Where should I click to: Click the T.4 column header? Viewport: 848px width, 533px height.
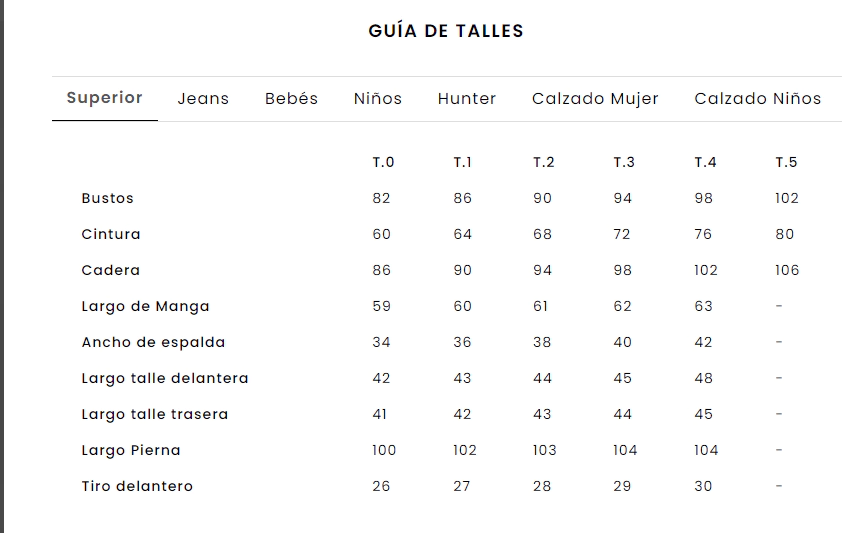tap(705, 162)
